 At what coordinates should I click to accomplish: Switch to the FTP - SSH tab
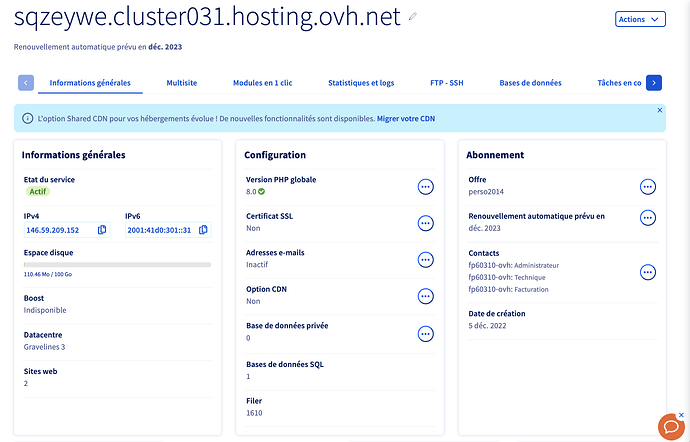coord(447,83)
